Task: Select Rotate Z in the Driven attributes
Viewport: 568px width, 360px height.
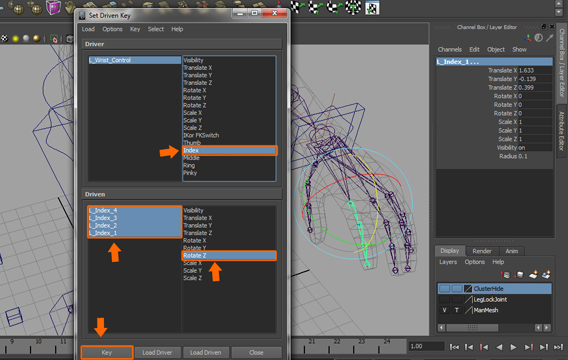Action: (x=229, y=256)
